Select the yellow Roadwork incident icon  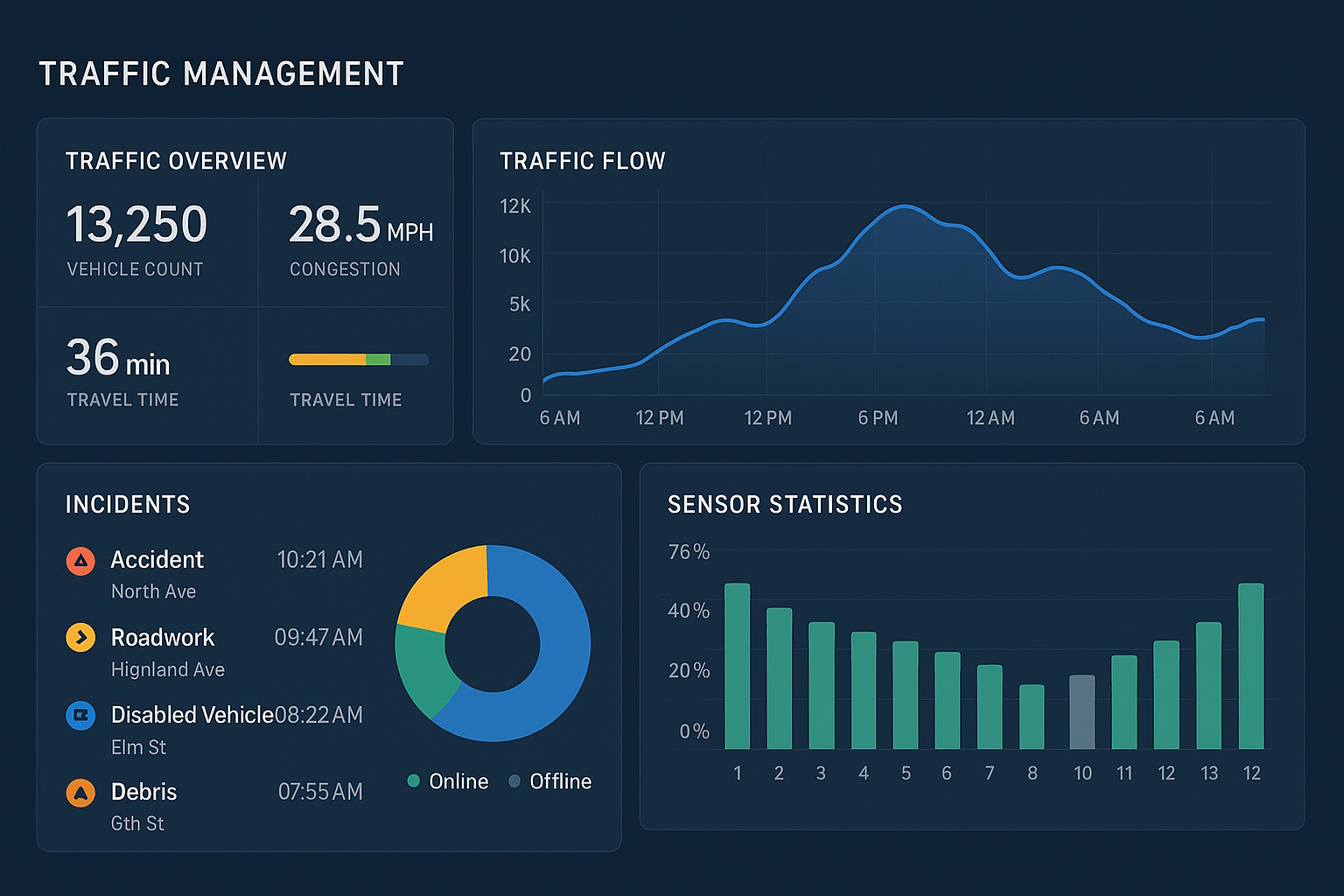(80, 638)
